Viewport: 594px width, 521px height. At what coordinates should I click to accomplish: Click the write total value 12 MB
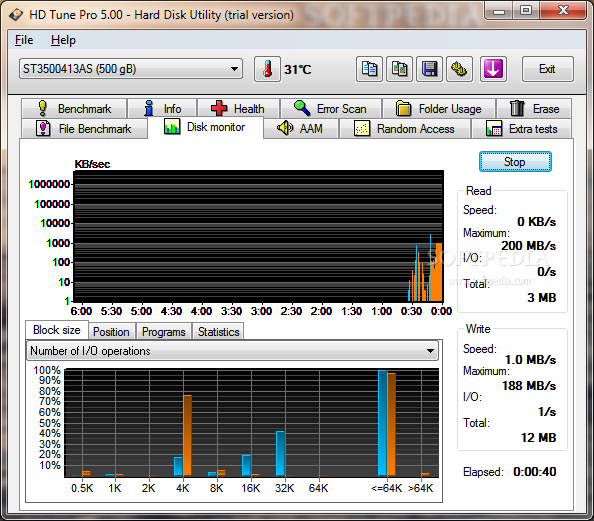click(538, 438)
